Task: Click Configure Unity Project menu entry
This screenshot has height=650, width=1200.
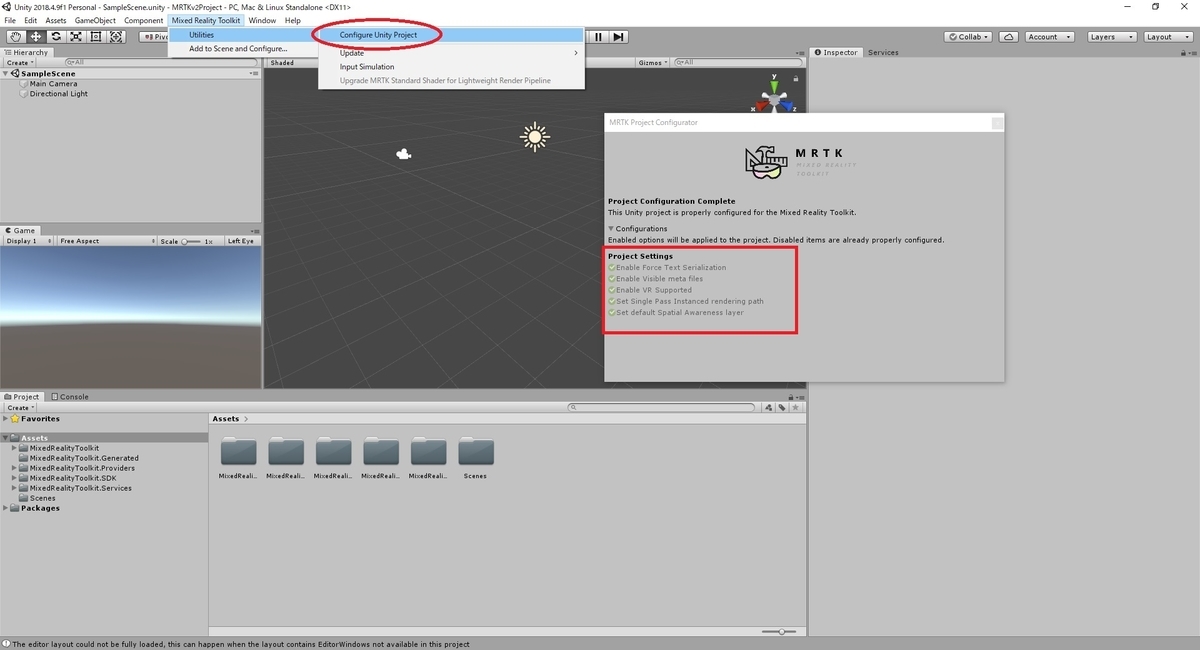Action: click(x=451, y=35)
